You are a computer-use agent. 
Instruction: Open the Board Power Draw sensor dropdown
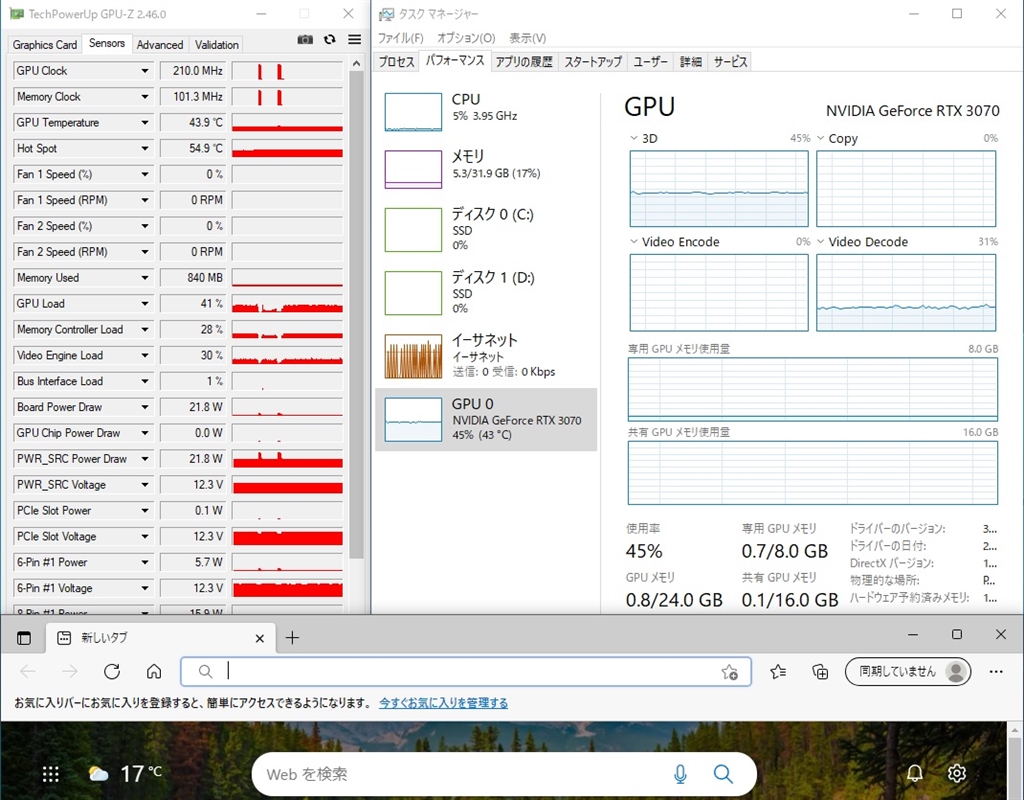pos(145,407)
